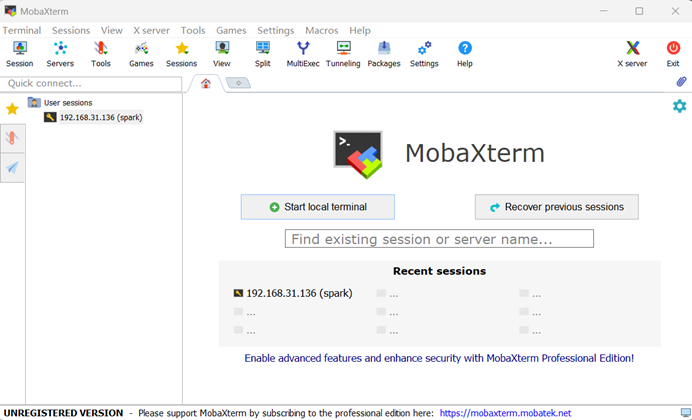Screen dimensions: 692x420
Task: Click Recover previous sessions button
Action: click(557, 207)
